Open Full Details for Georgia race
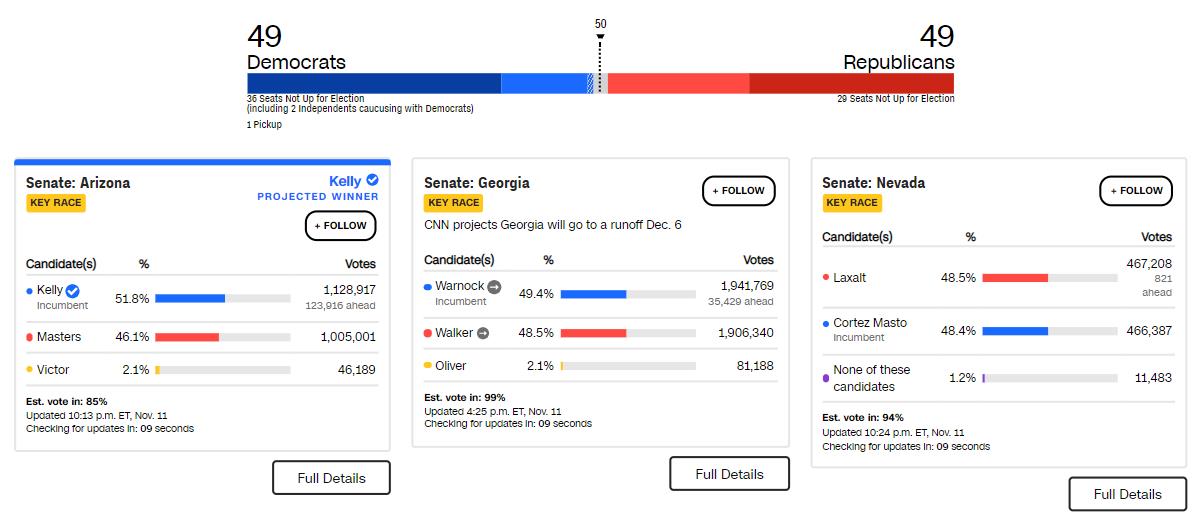Image resolution: width=1197 pixels, height=516 pixels. pos(729,474)
